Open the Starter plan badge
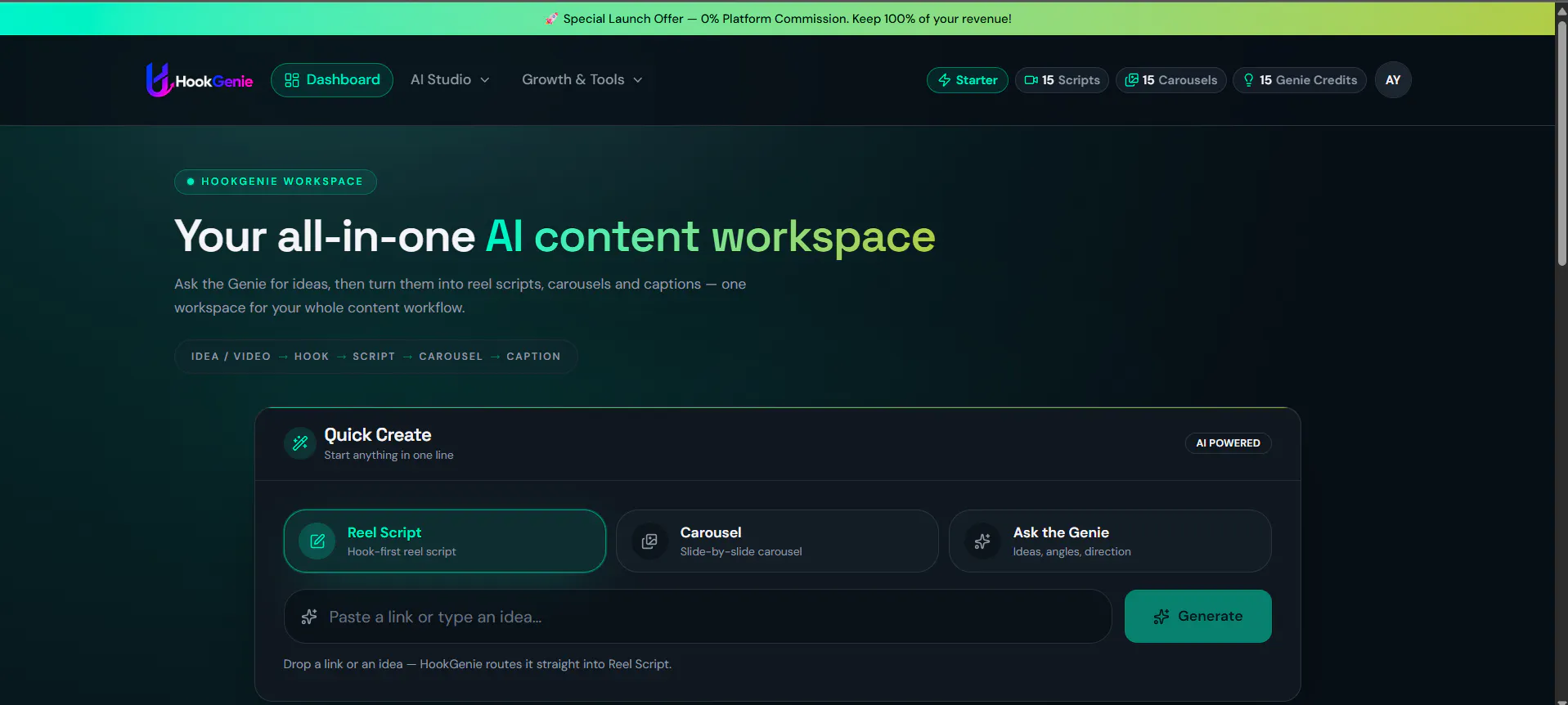The width and height of the screenshot is (1568, 705). point(968,80)
